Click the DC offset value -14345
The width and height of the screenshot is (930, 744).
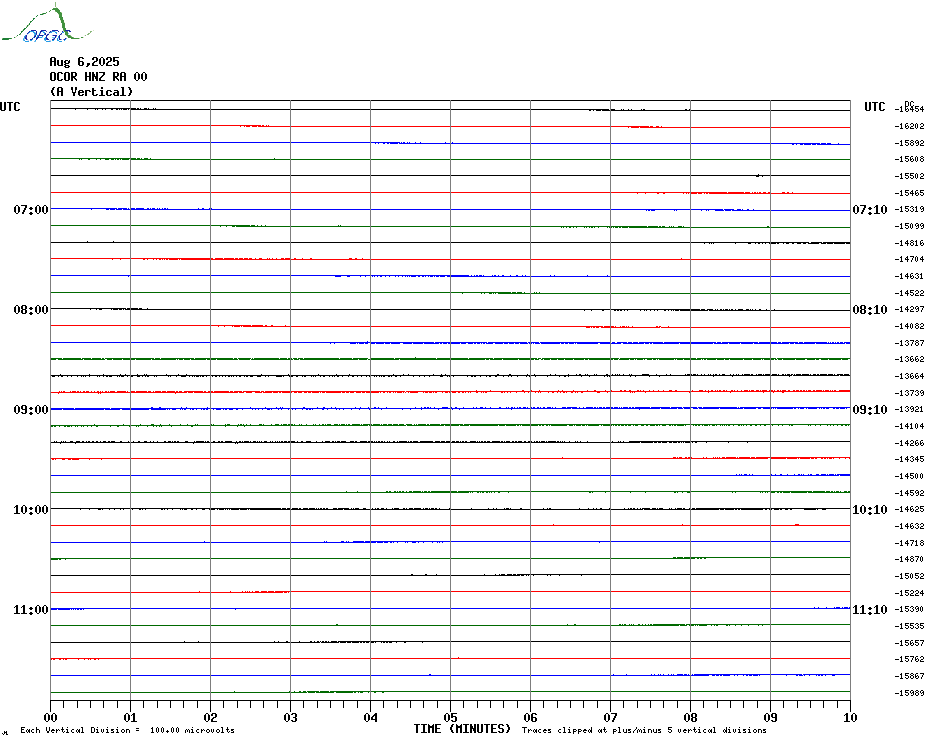909,460
